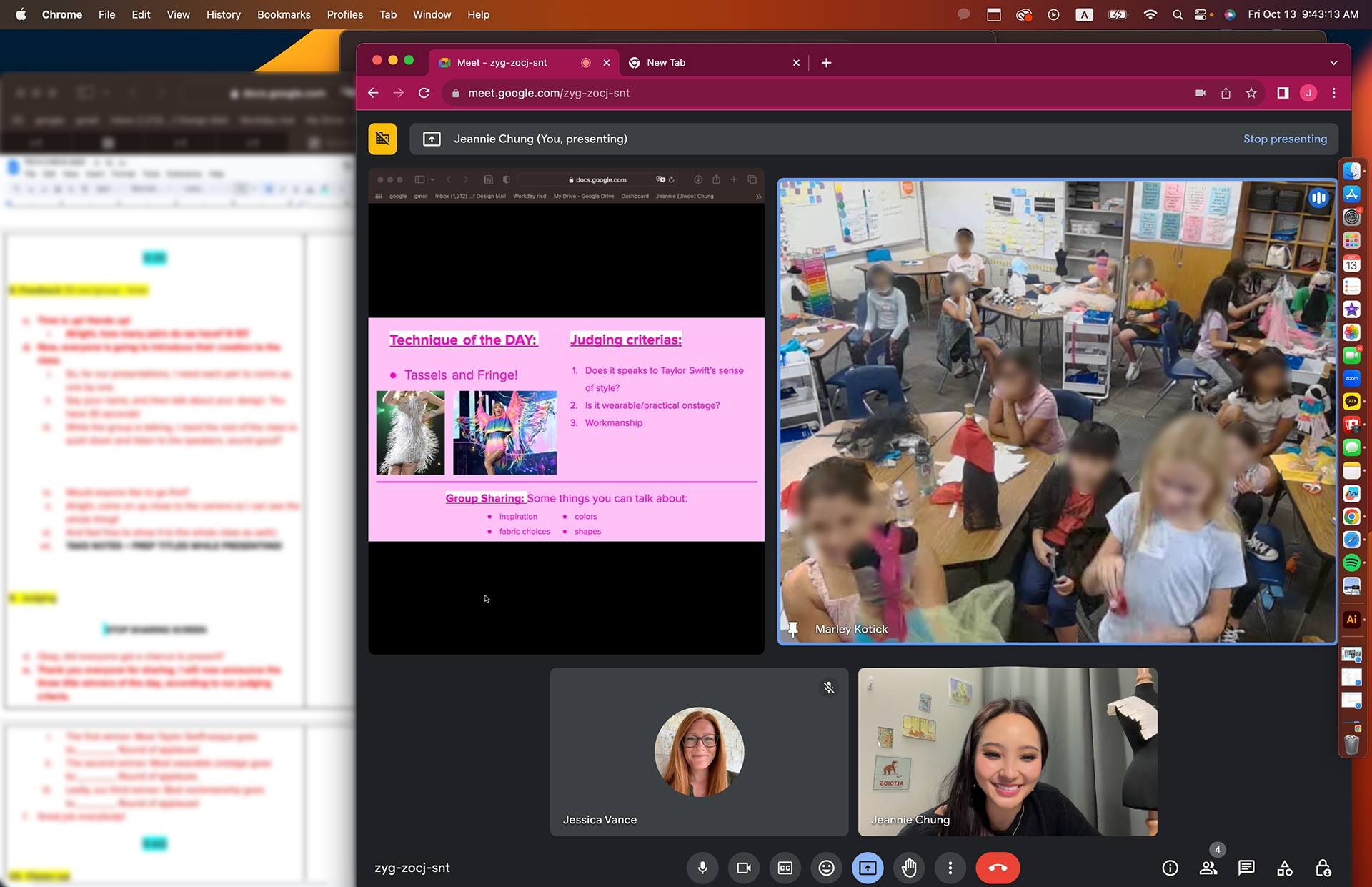Expand Chrome tab search chevron
This screenshot has height=887, width=1372.
coord(1333,63)
